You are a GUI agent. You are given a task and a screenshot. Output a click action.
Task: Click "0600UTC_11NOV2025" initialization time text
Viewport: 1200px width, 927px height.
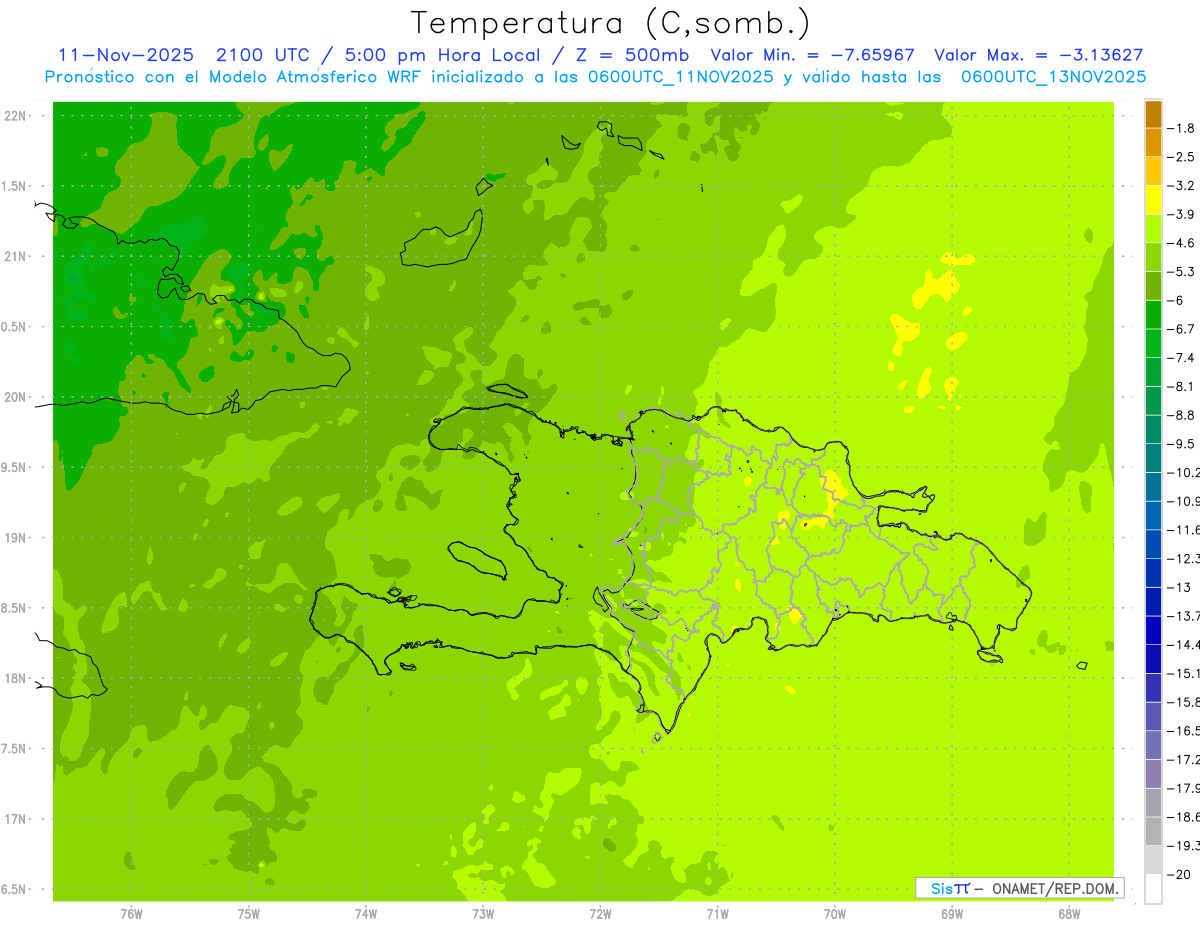pos(678,77)
